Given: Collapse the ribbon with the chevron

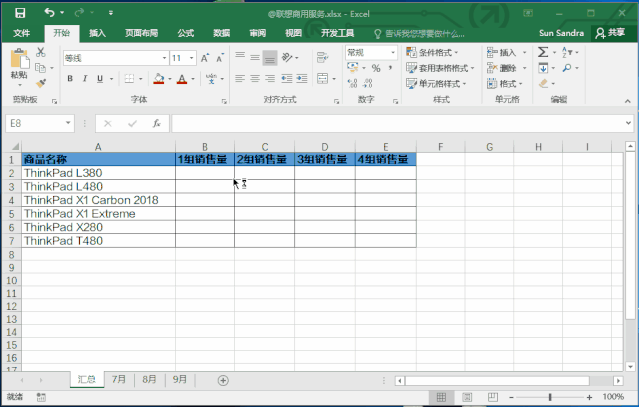Looking at the screenshot, I should [x=628, y=101].
